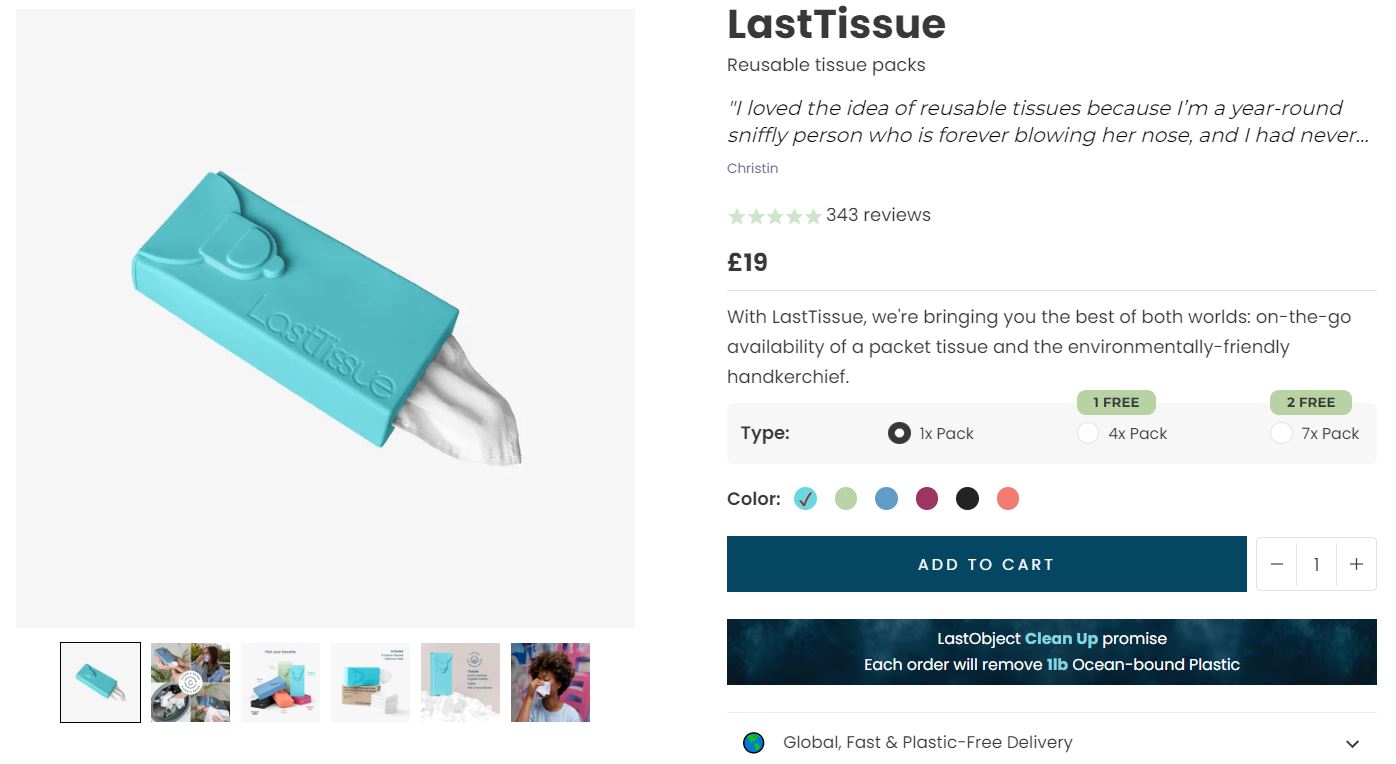The height and width of the screenshot is (764, 1396).
Task: Click the plus icon to increase quantity
Action: click(1356, 564)
